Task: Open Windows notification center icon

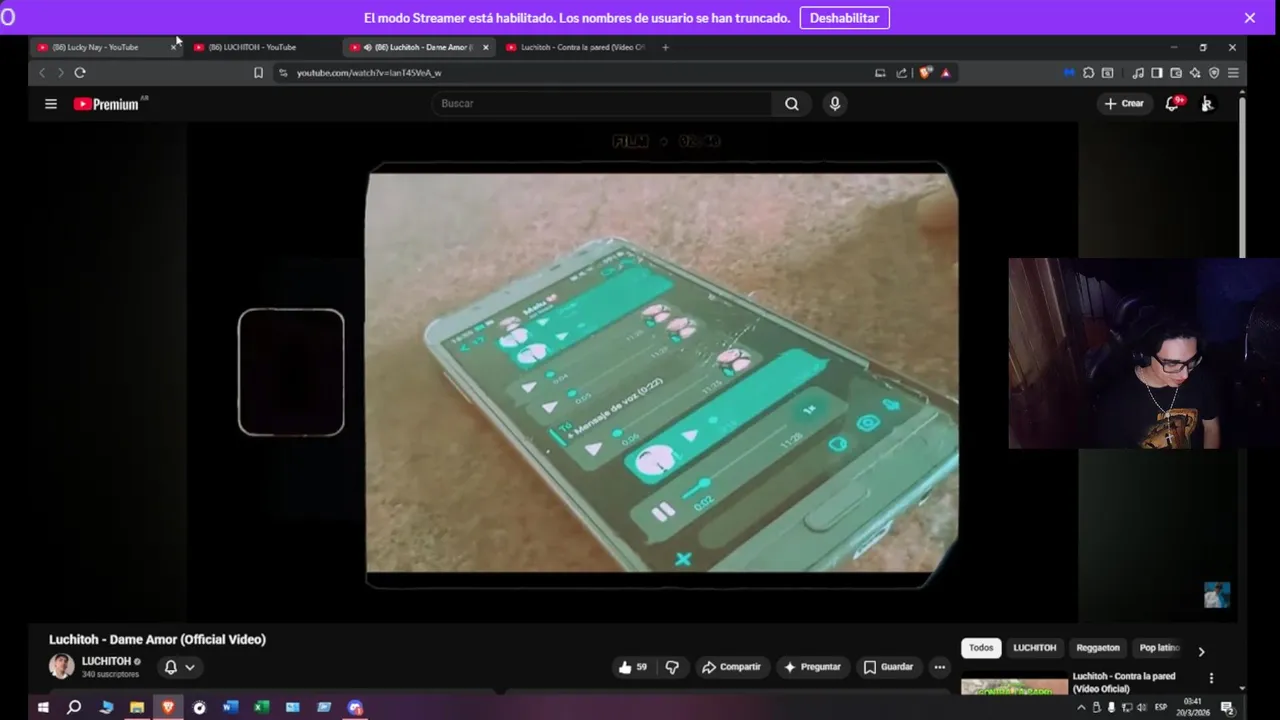Action: 1227,707
